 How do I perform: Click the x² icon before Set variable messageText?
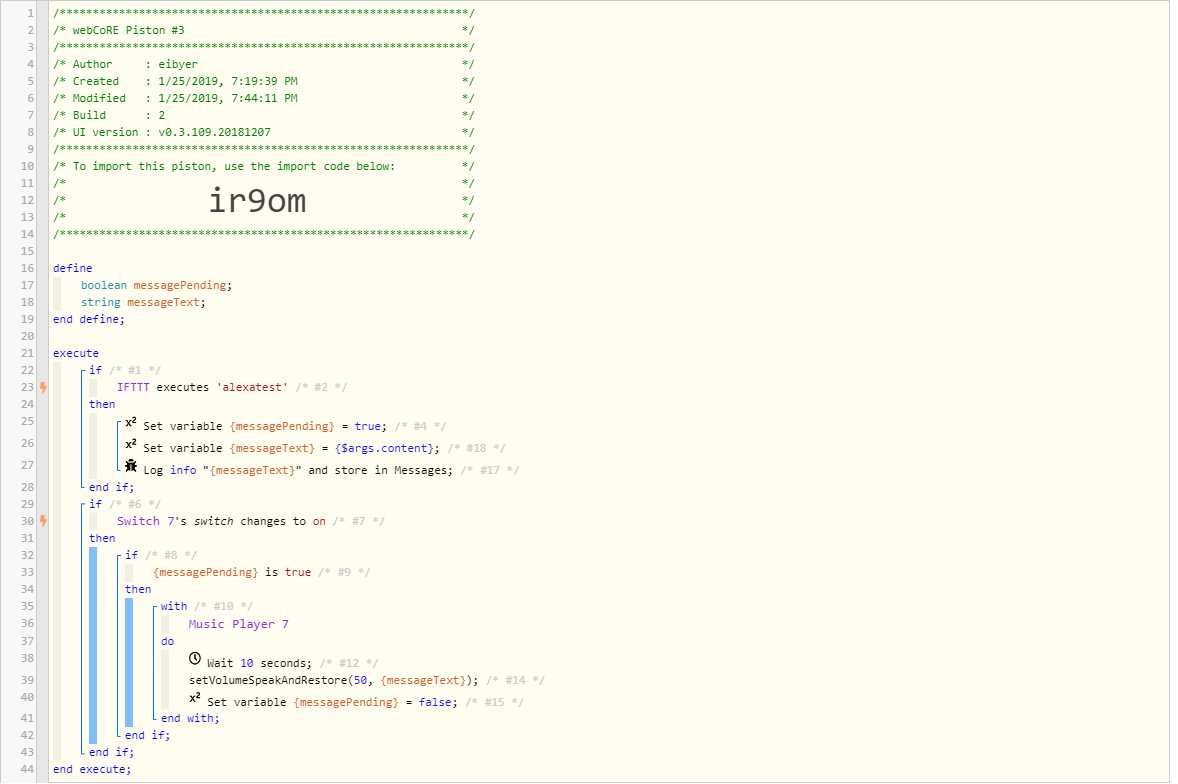point(131,445)
